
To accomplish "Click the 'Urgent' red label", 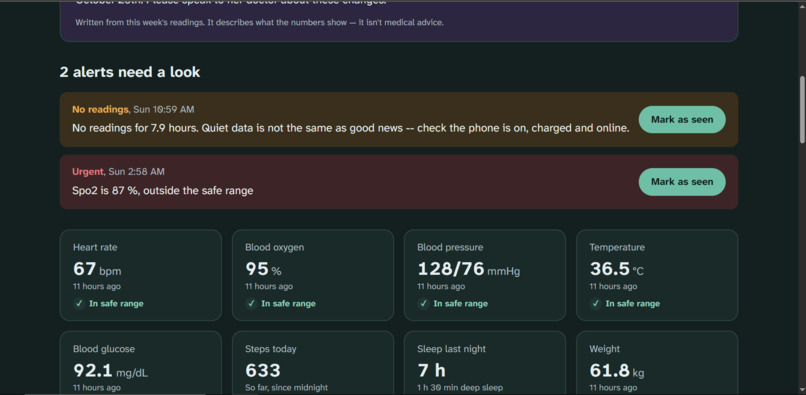I will click(88, 172).
